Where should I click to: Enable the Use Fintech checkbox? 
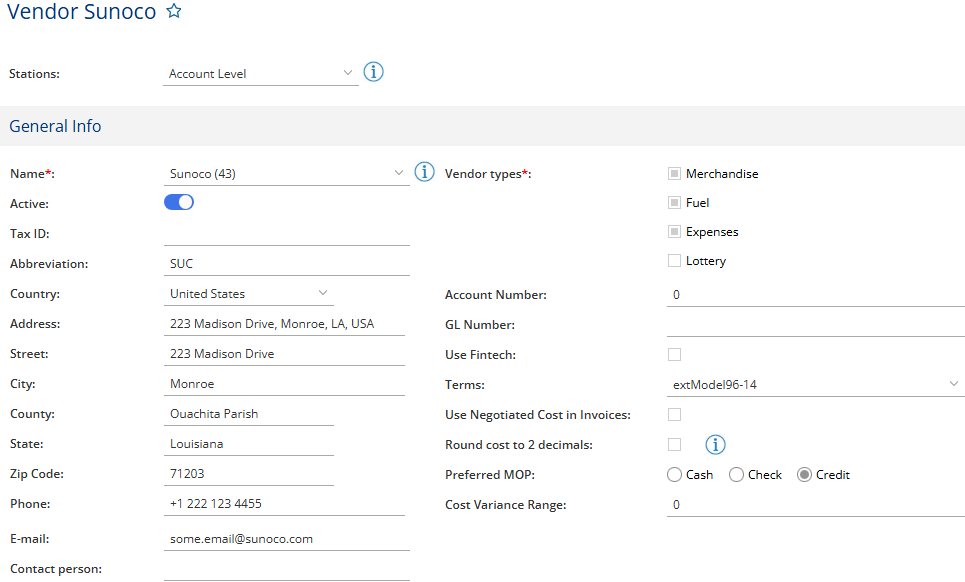point(674,354)
